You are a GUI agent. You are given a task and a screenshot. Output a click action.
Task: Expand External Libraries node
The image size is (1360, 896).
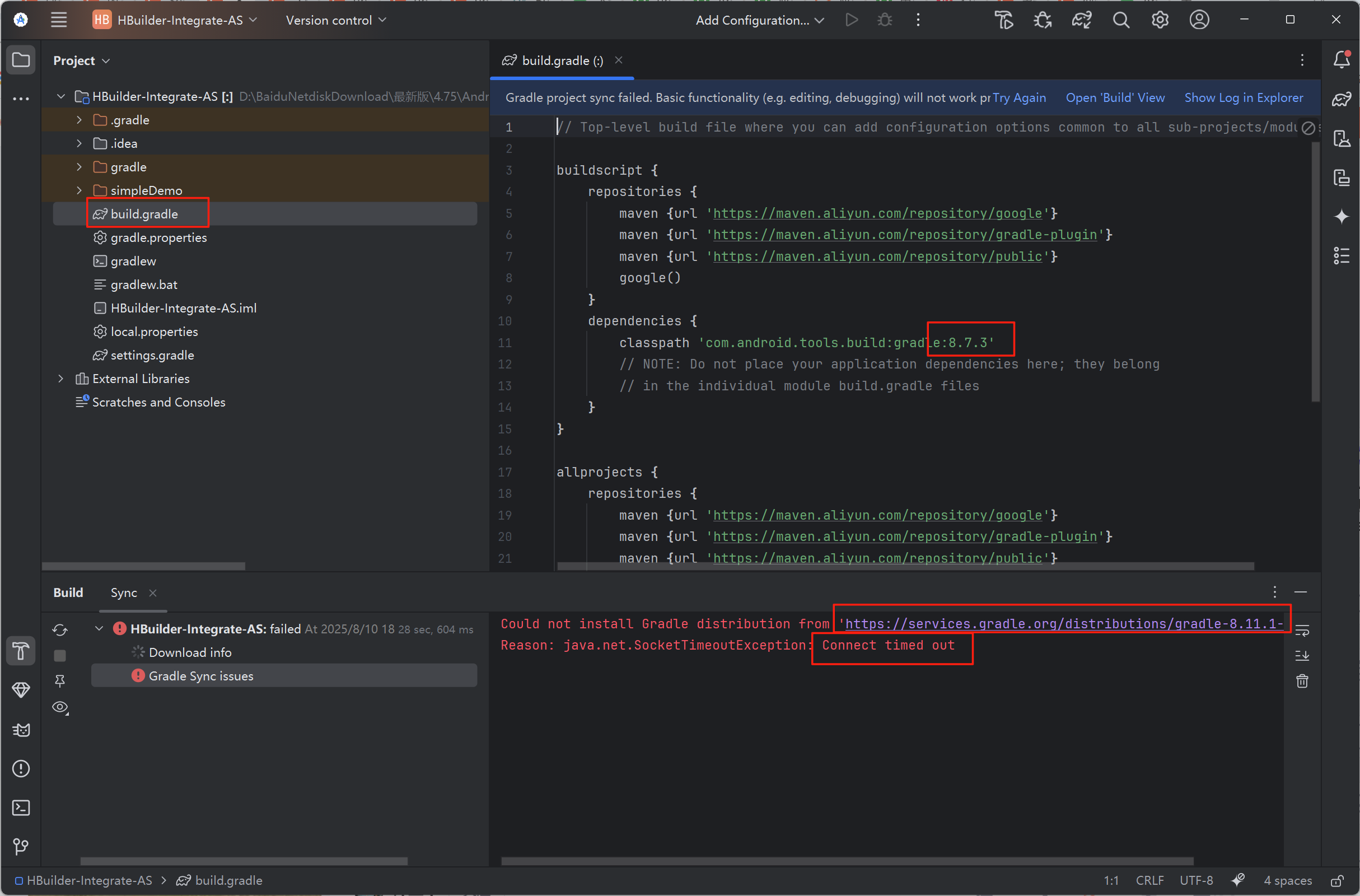[x=60, y=379]
